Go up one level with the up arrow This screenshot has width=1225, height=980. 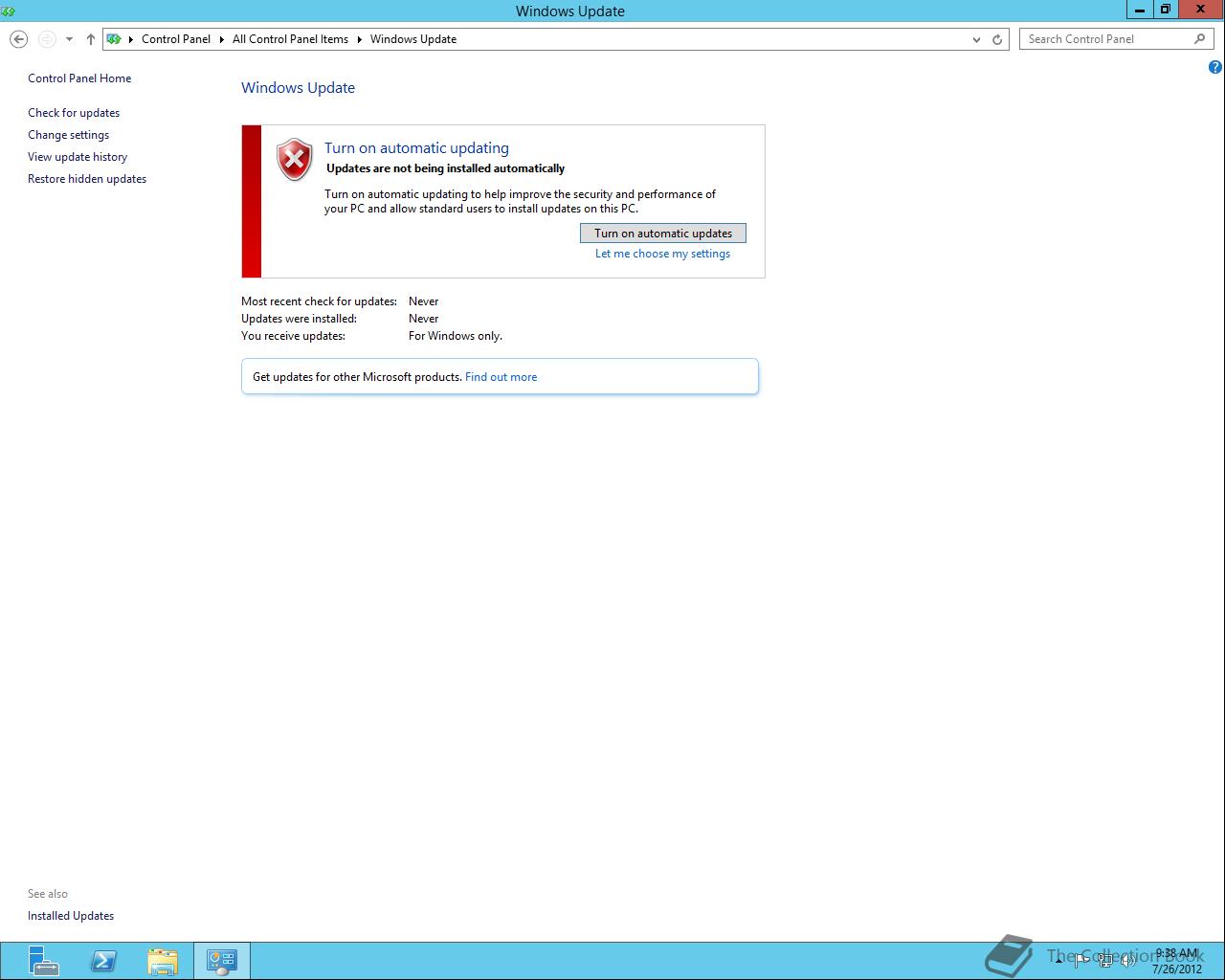91,39
